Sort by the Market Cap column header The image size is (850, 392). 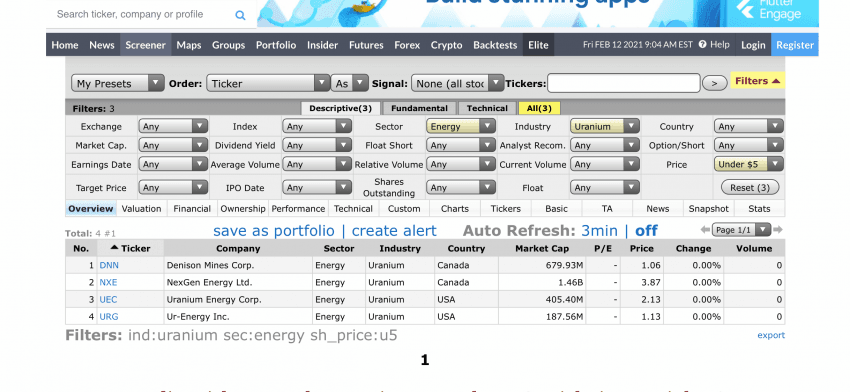tap(542, 248)
